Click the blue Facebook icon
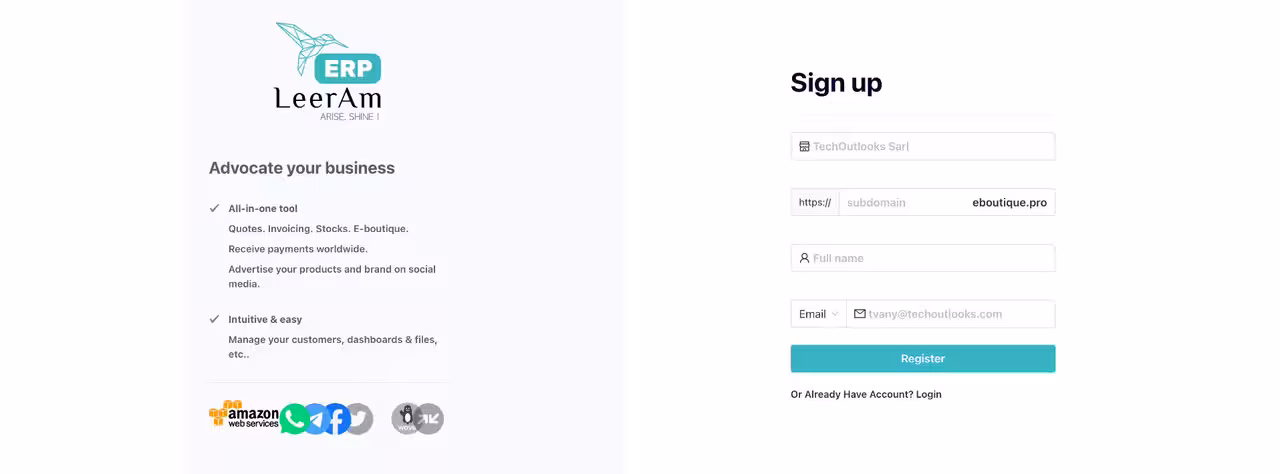1280x474 pixels. tap(337, 419)
